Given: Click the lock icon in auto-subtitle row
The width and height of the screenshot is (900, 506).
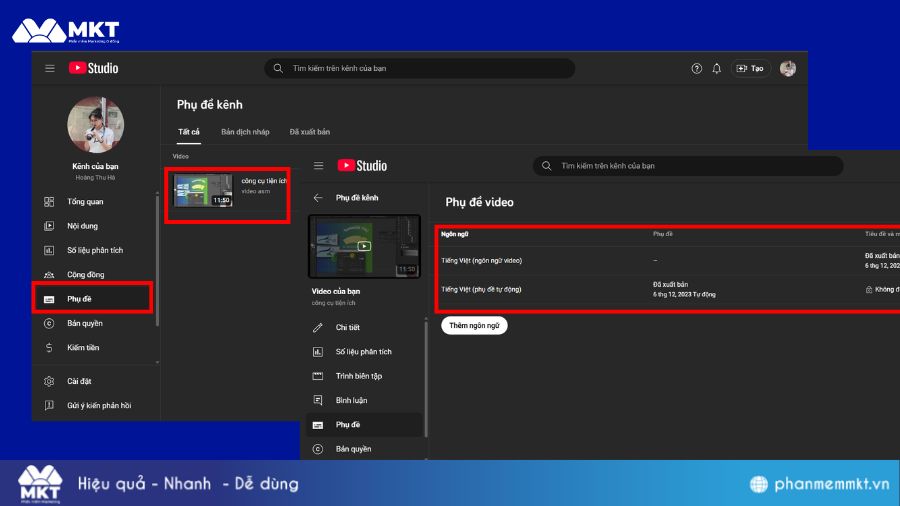Looking at the screenshot, I should [868, 290].
